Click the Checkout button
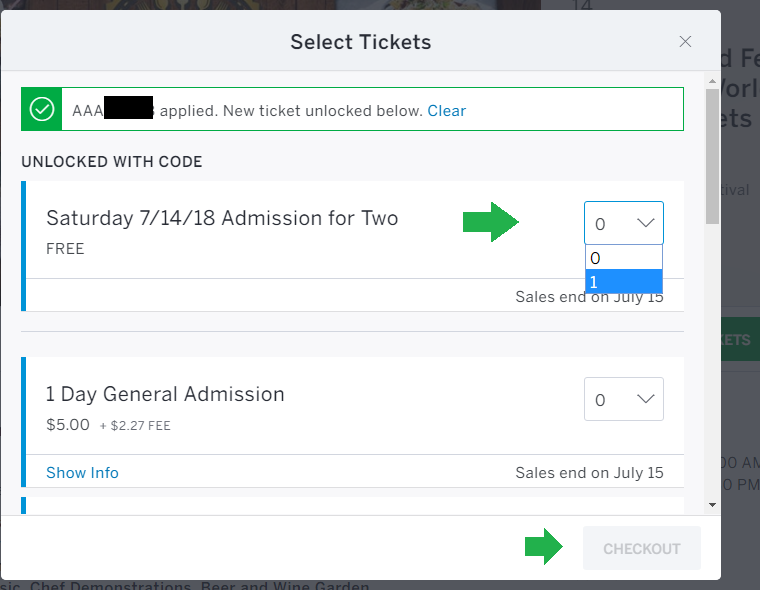Screen dimensions: 760x590 (642, 548)
